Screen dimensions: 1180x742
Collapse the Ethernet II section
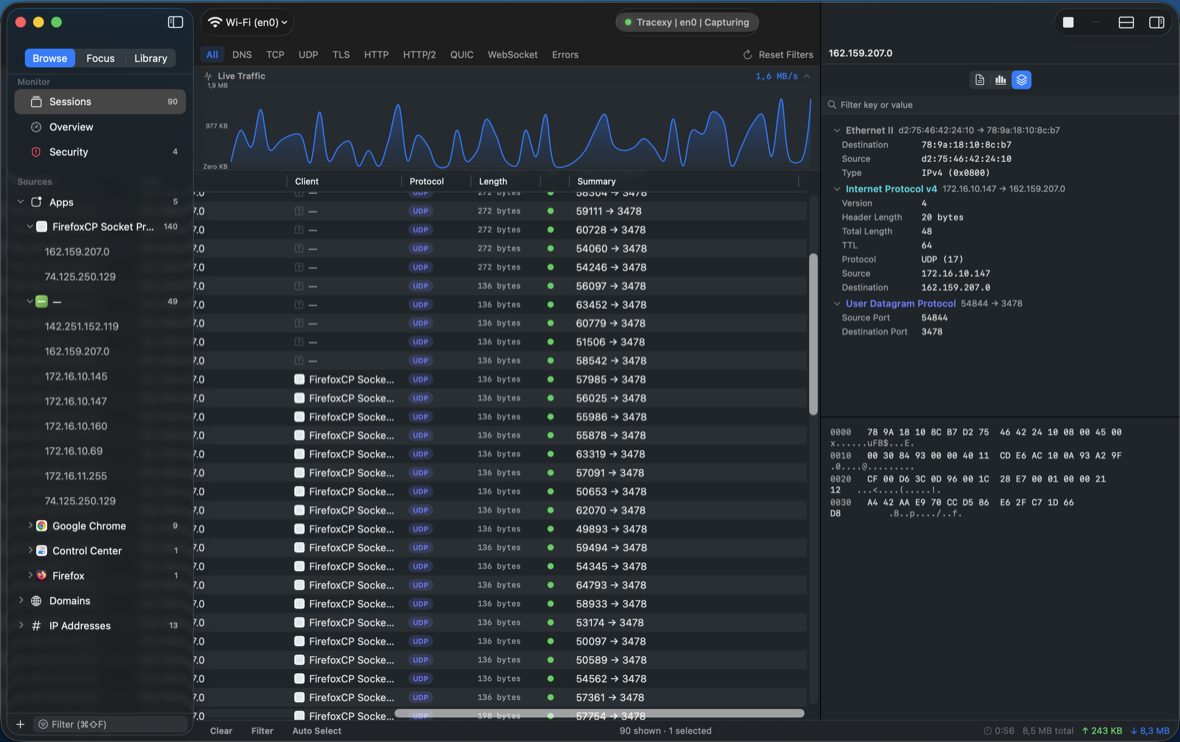pos(837,130)
